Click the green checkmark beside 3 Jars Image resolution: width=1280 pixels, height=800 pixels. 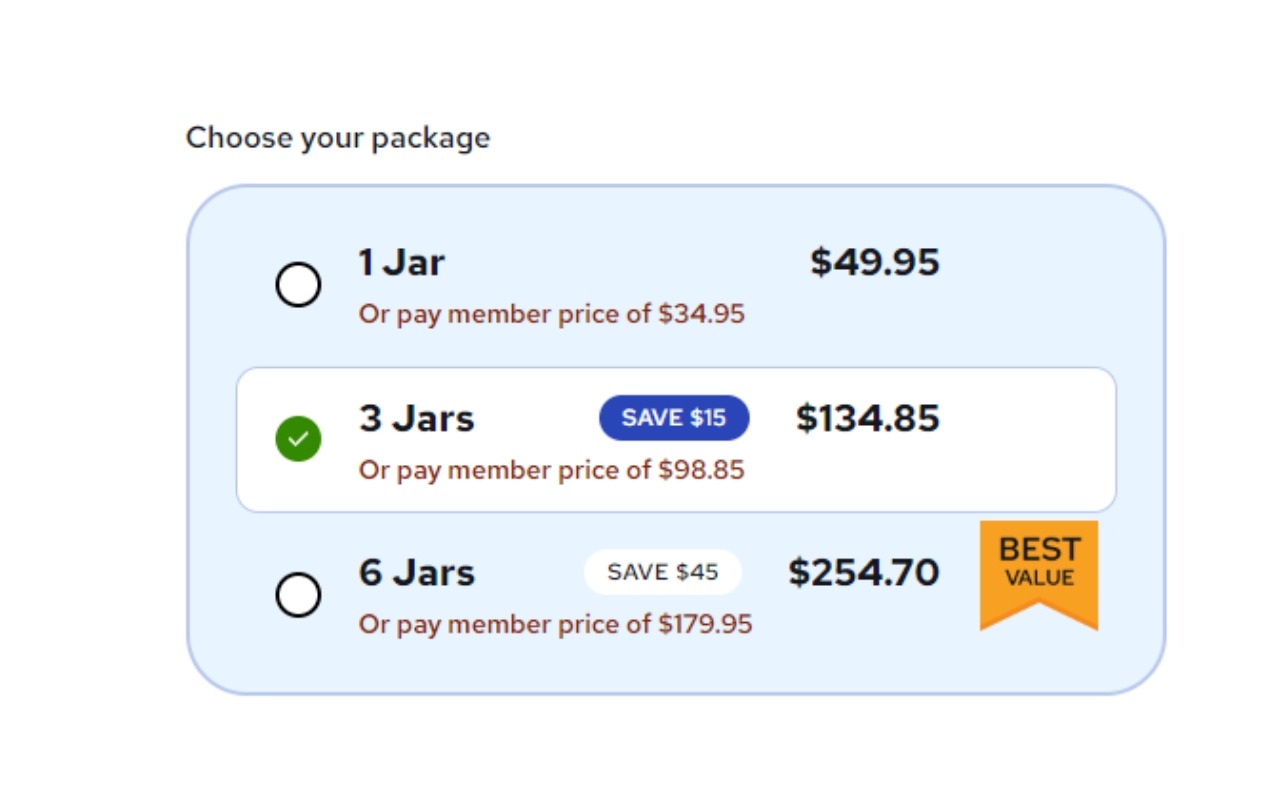[x=298, y=439]
